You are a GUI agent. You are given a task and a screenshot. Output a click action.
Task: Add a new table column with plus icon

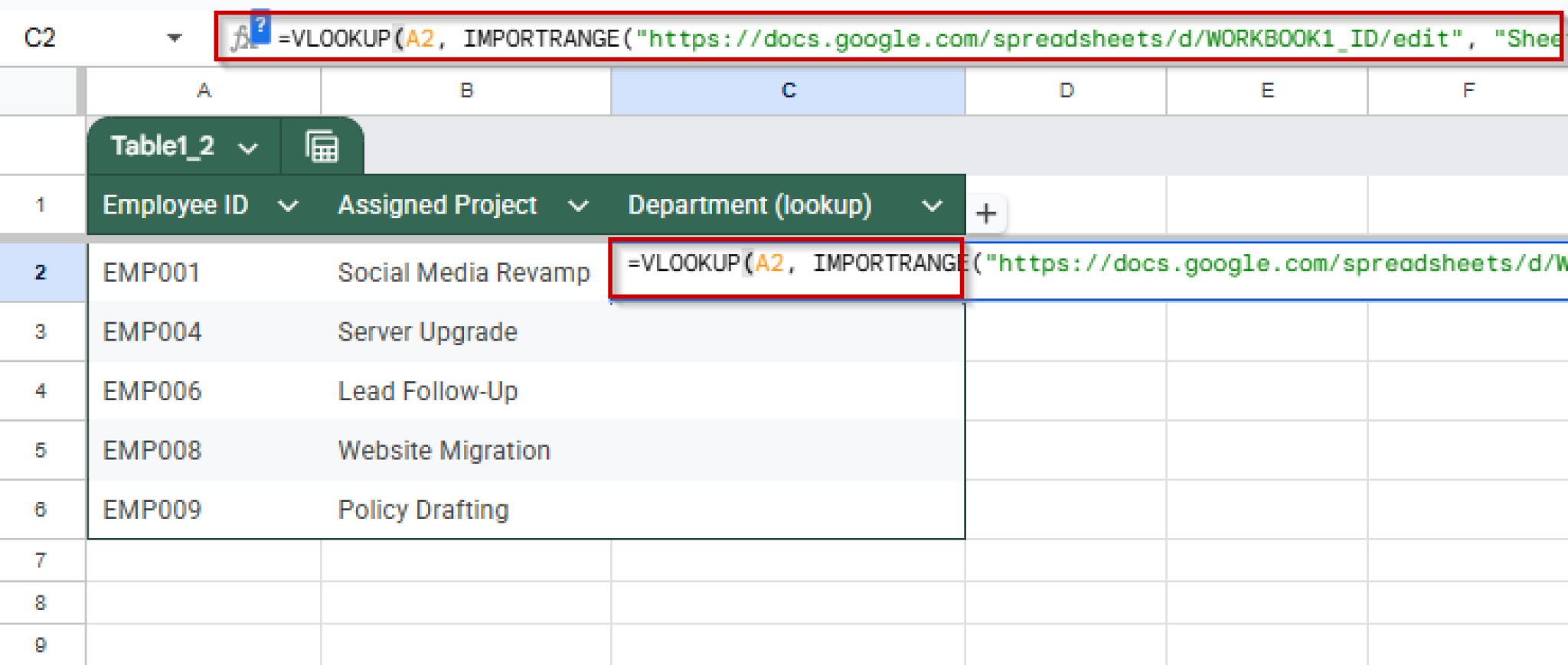point(986,213)
